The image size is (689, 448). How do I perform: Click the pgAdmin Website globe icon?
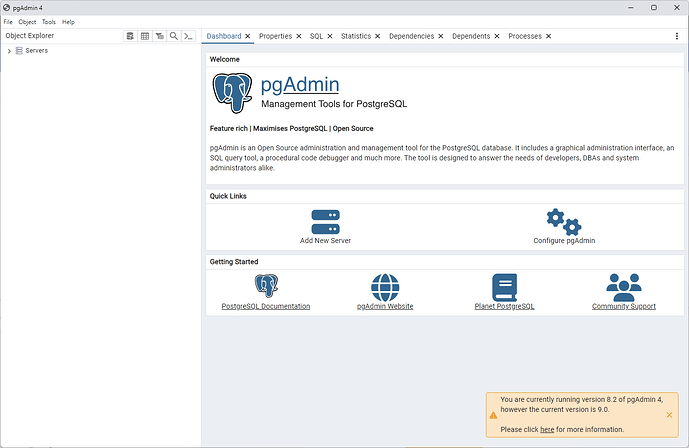(385, 288)
